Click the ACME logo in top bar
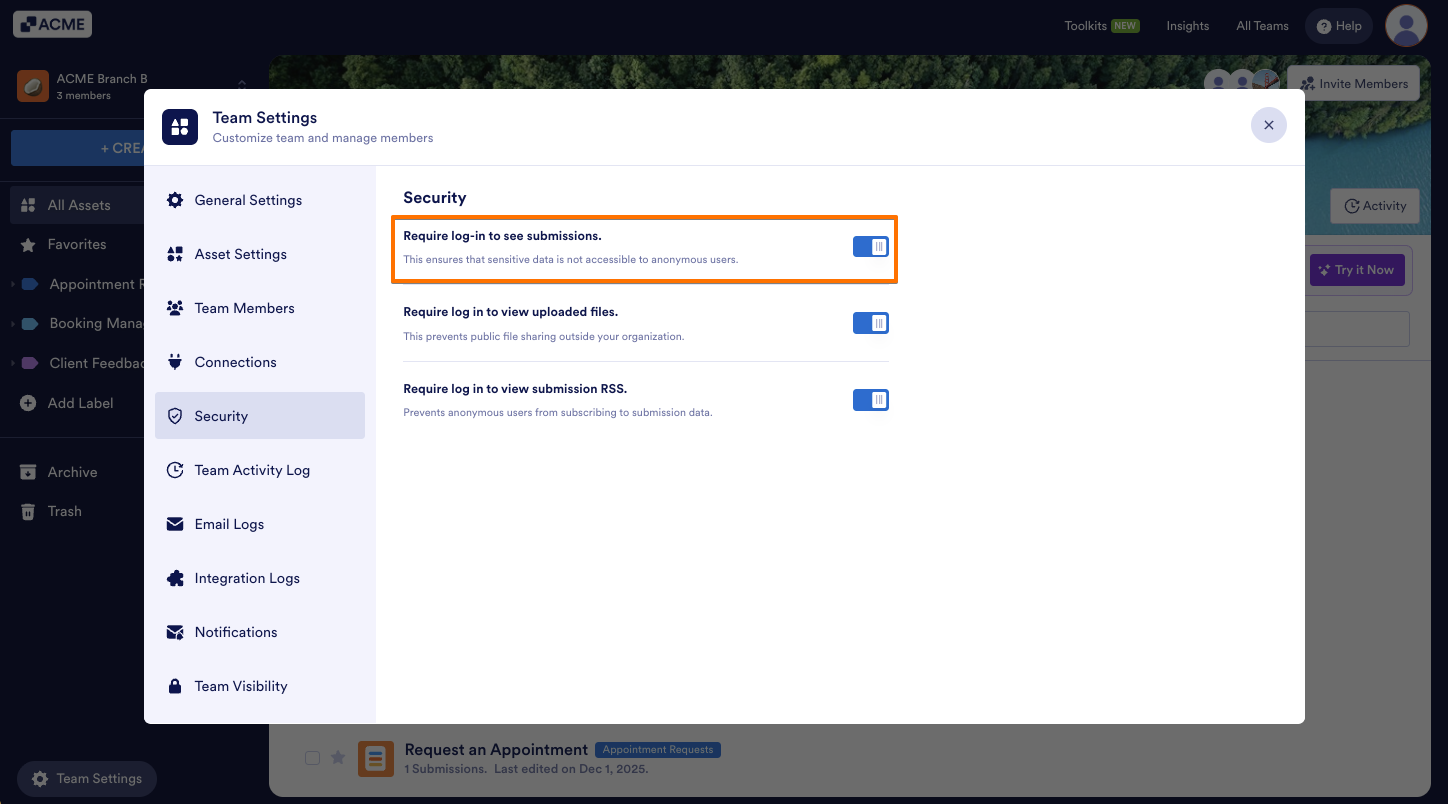 click(53, 25)
